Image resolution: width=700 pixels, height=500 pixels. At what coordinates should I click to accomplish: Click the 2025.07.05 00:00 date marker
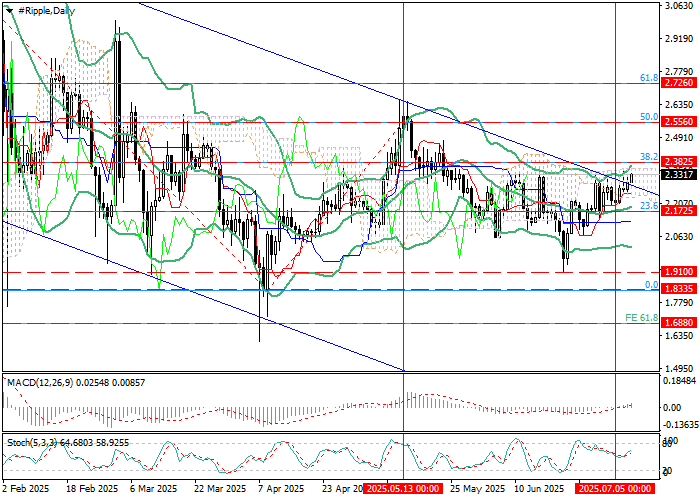tap(616, 488)
